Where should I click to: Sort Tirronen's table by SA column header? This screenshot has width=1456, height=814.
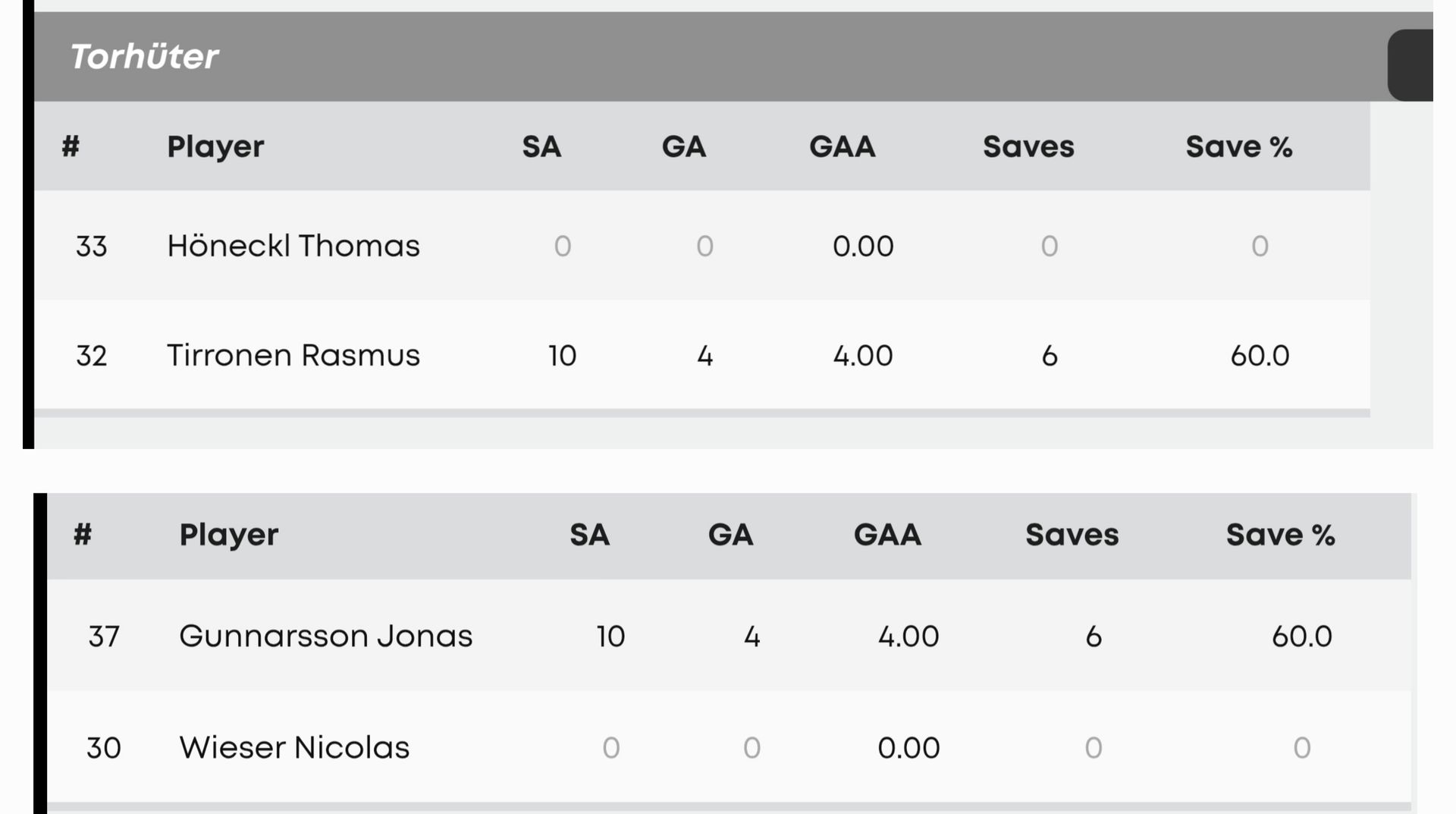click(541, 146)
